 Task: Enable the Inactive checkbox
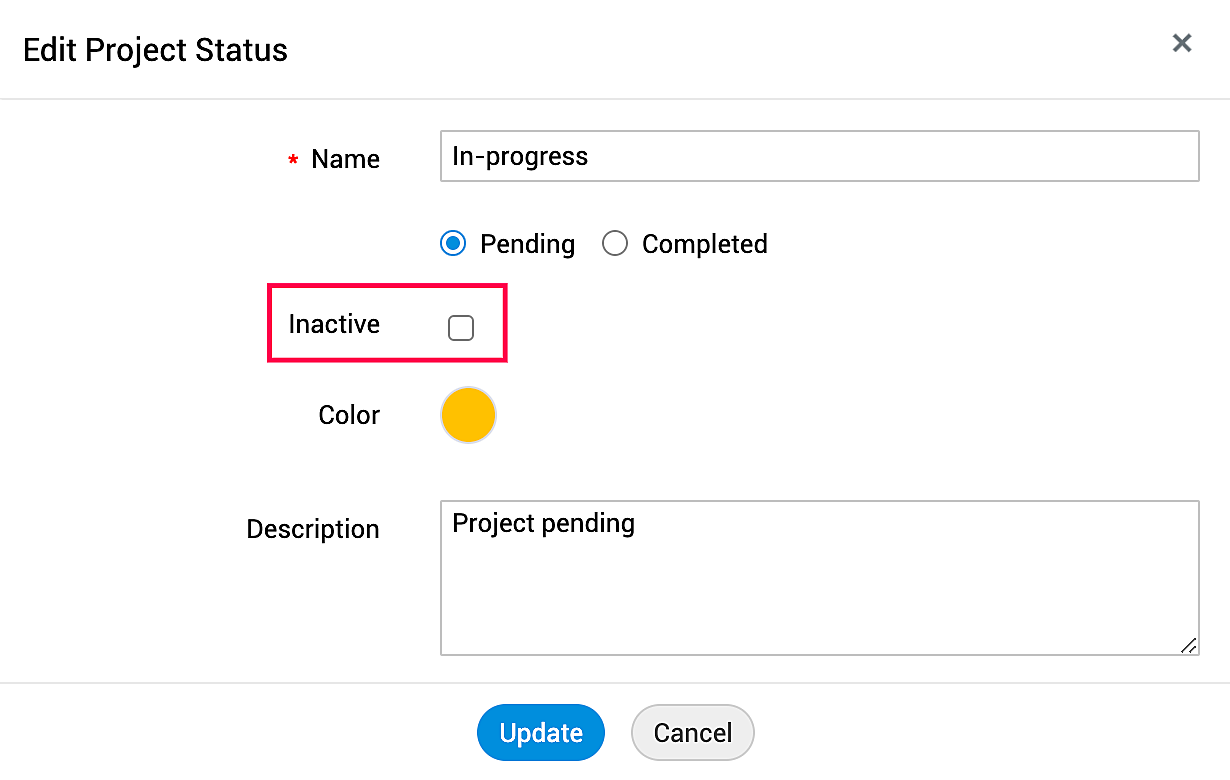click(461, 328)
